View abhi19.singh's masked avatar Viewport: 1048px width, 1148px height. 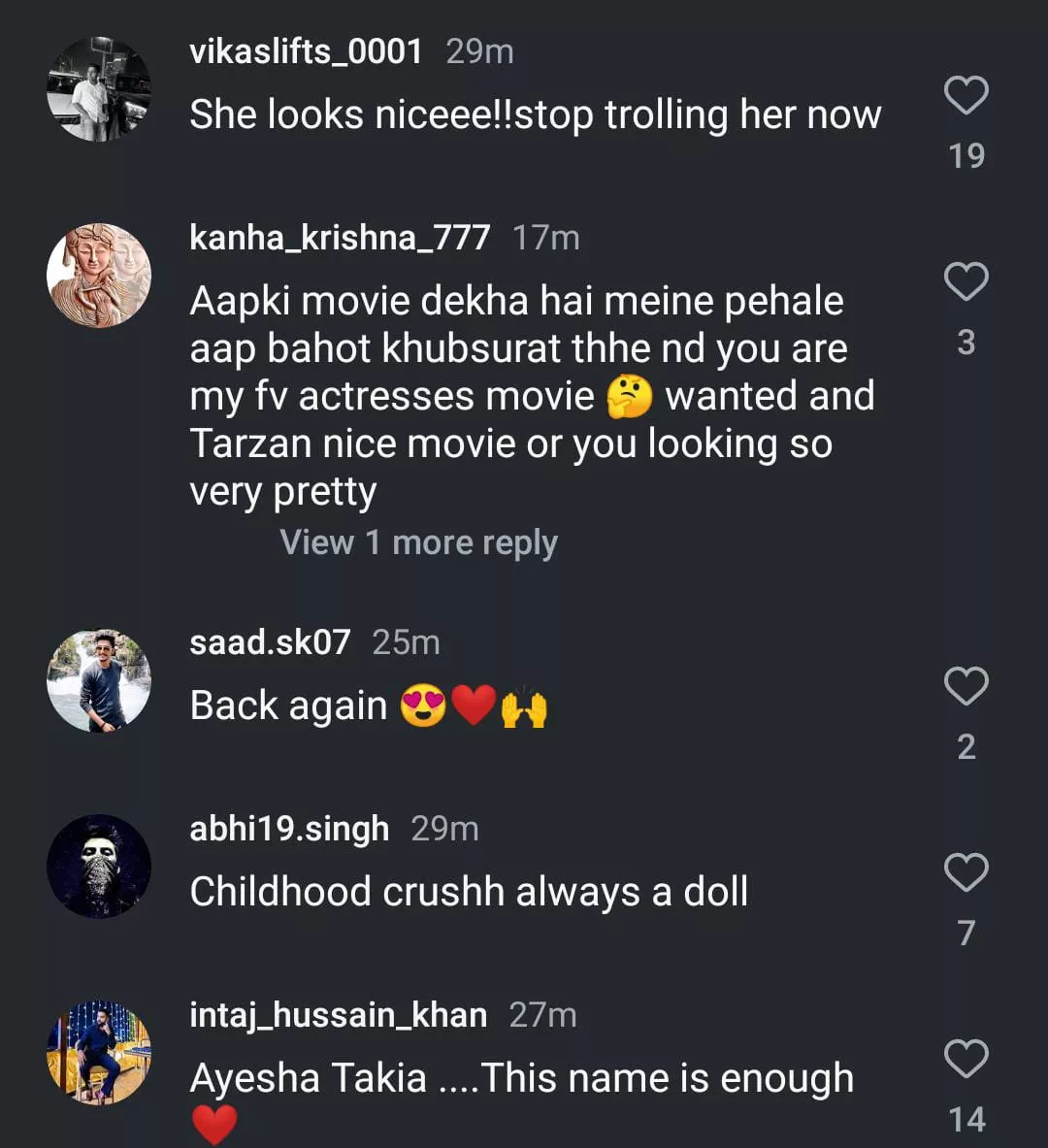coord(99,867)
